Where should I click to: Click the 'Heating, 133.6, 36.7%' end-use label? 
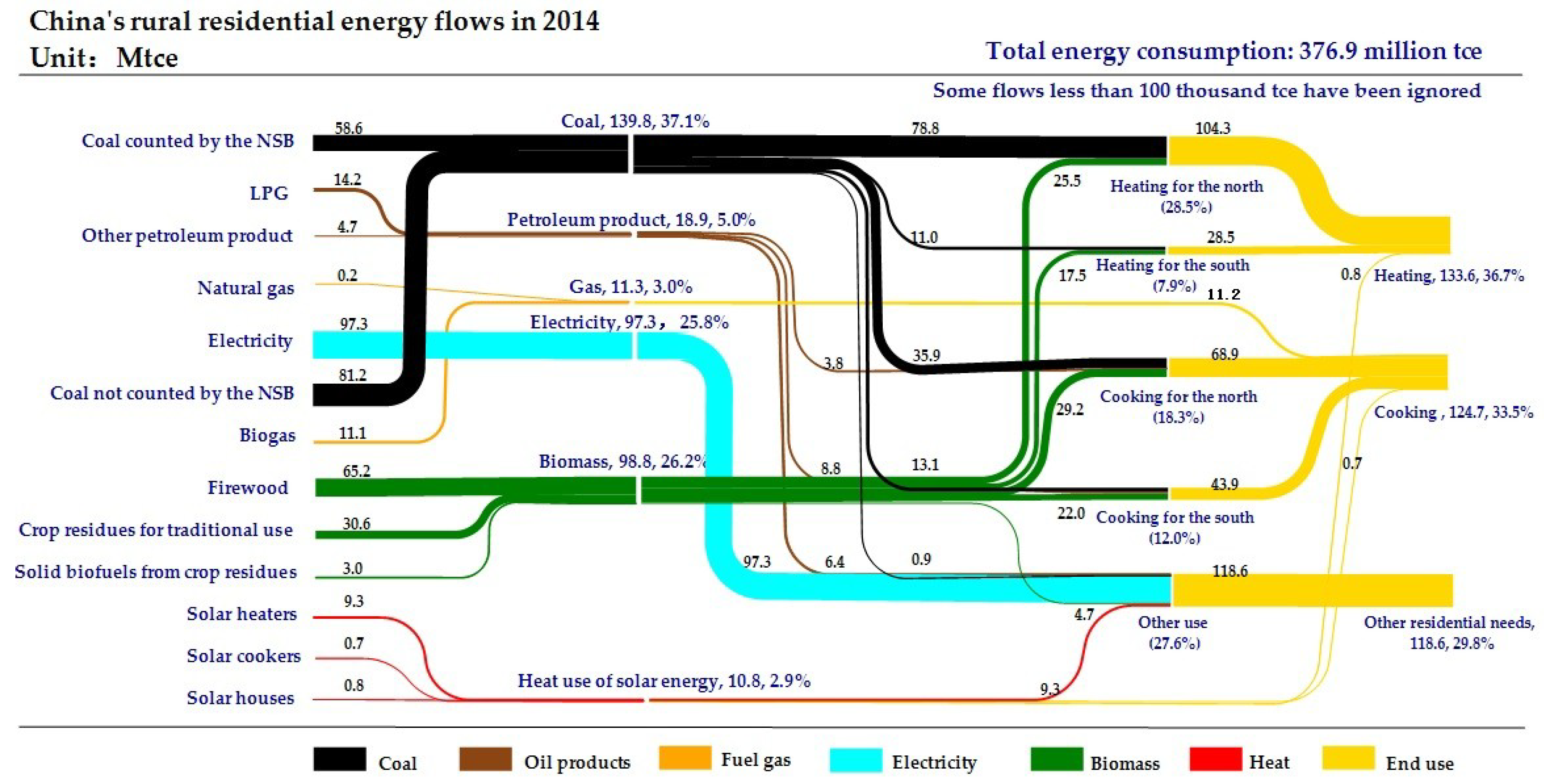1448,276
